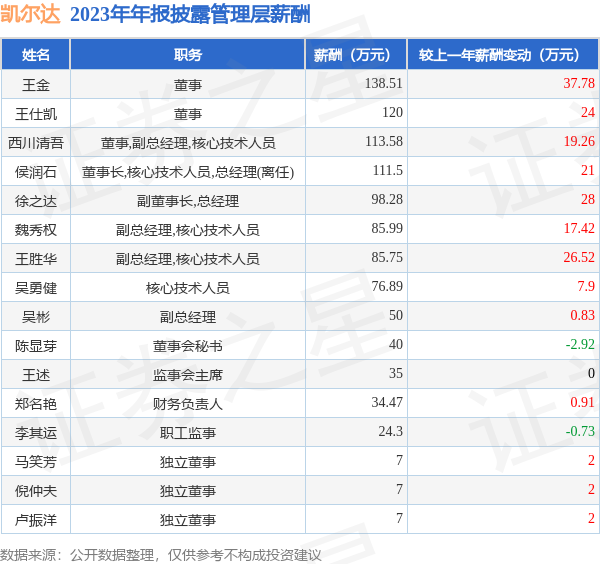Click the salary value 24.3

[x=390, y=432]
